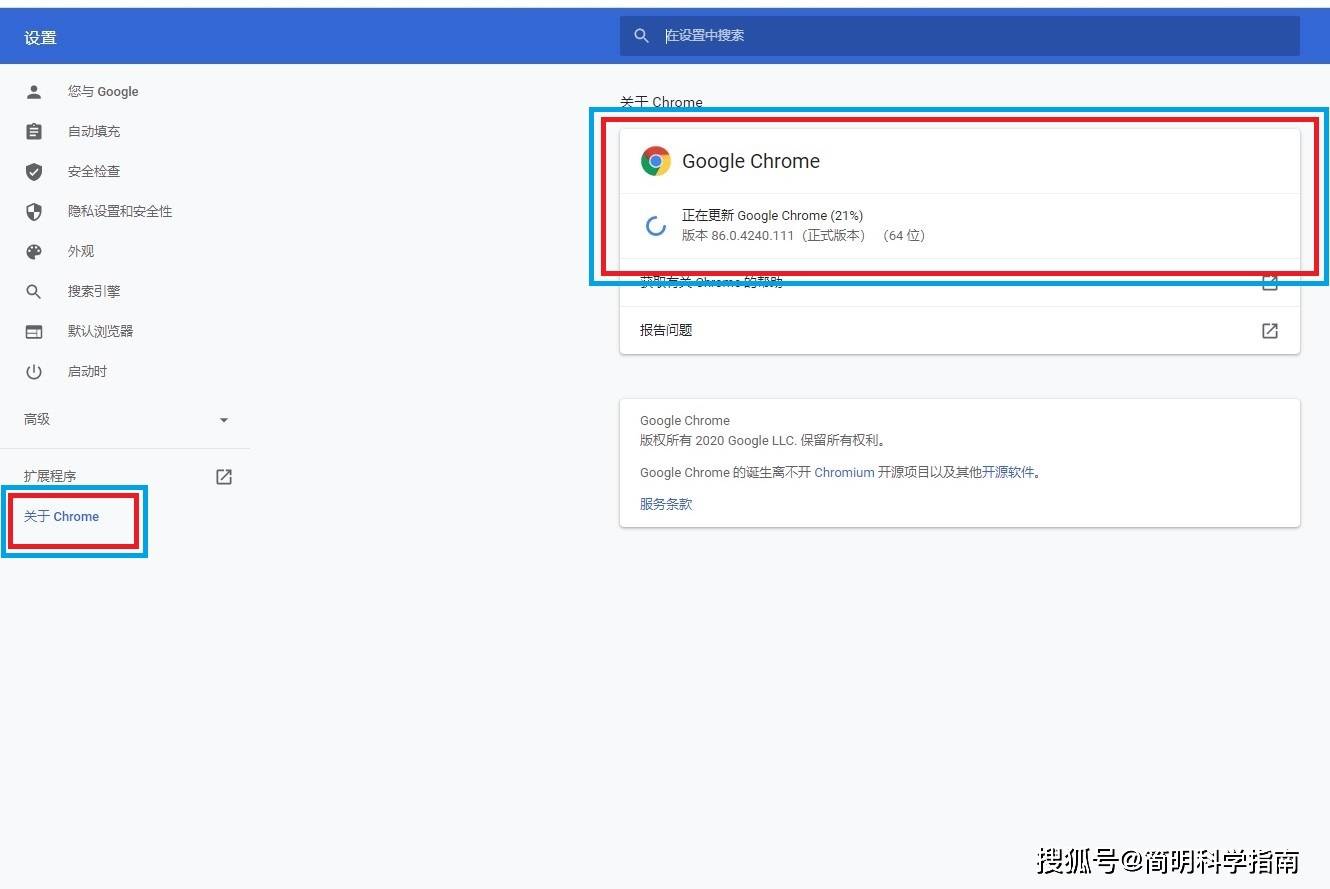Click the Google Chrome heading text
Screen dimensions: 1330x889
click(751, 161)
